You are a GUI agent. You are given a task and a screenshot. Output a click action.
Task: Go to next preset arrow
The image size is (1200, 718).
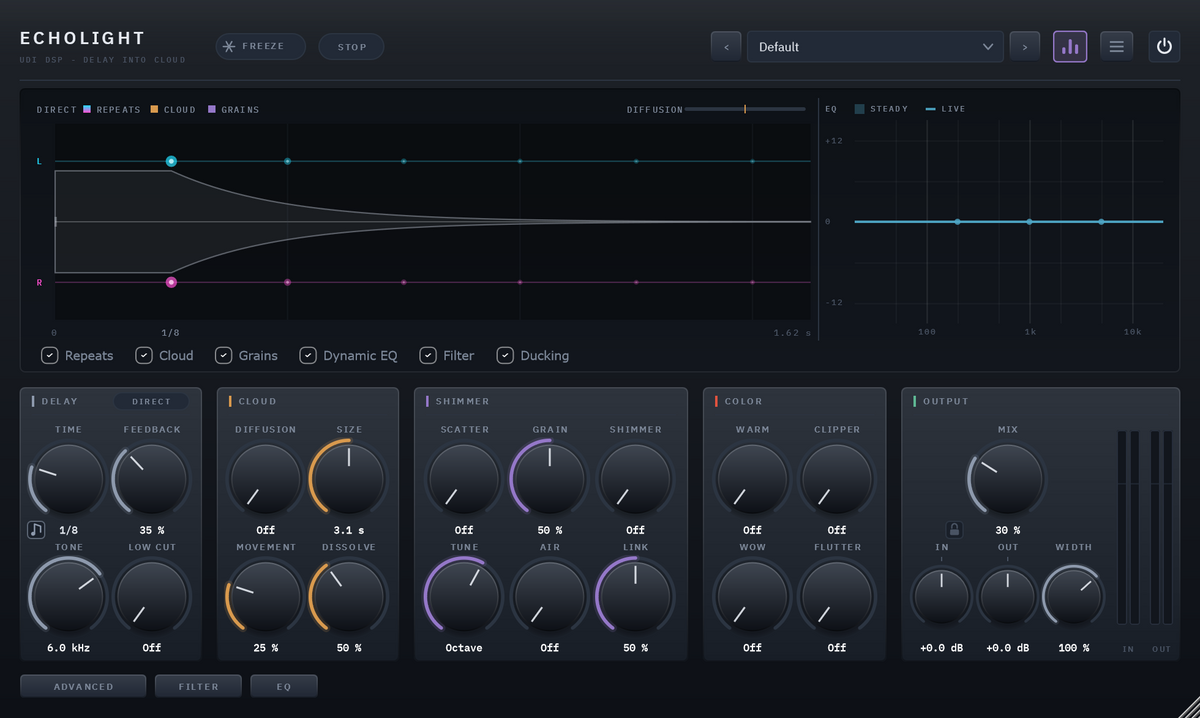[1025, 46]
